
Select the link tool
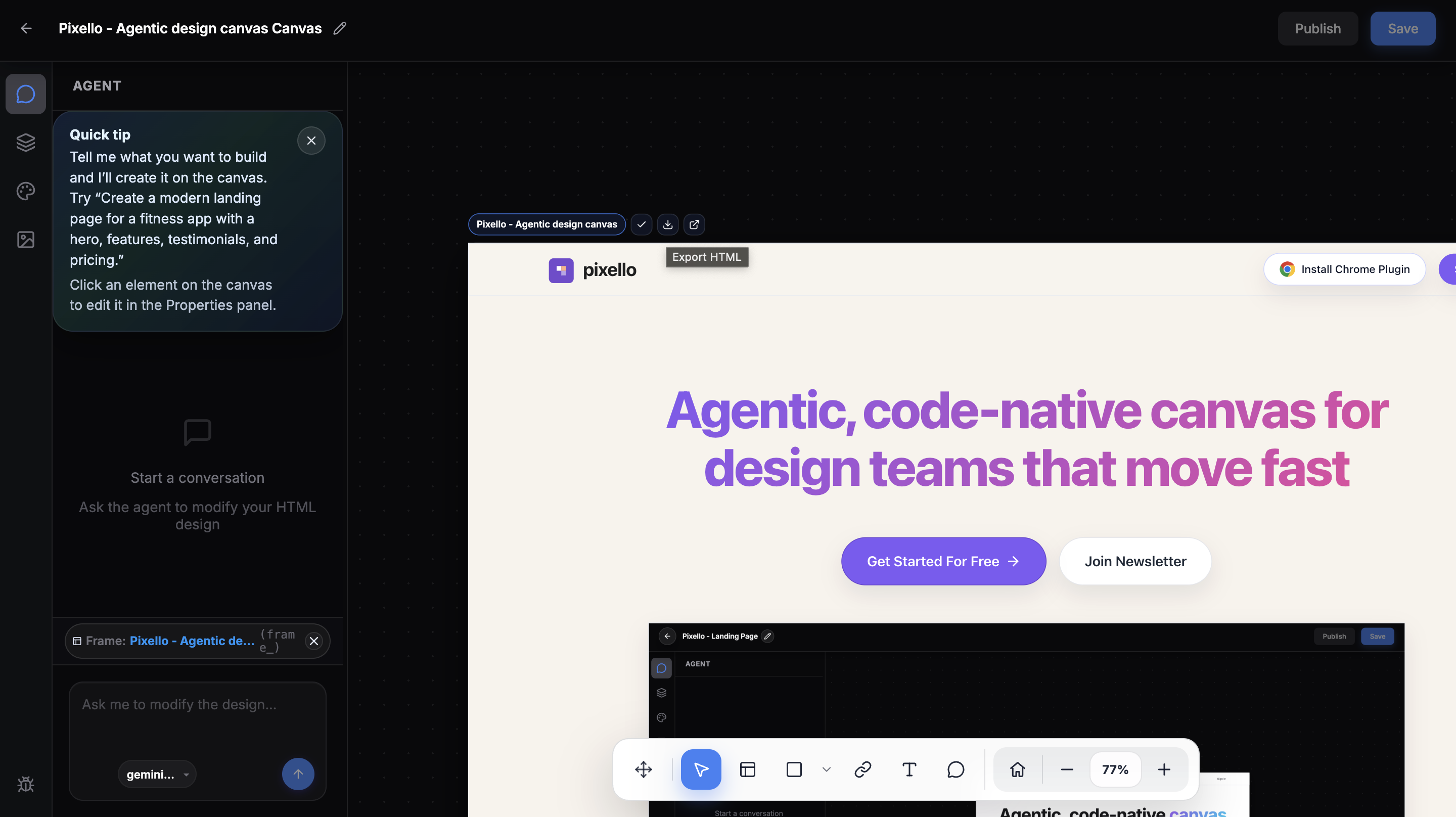[862, 769]
